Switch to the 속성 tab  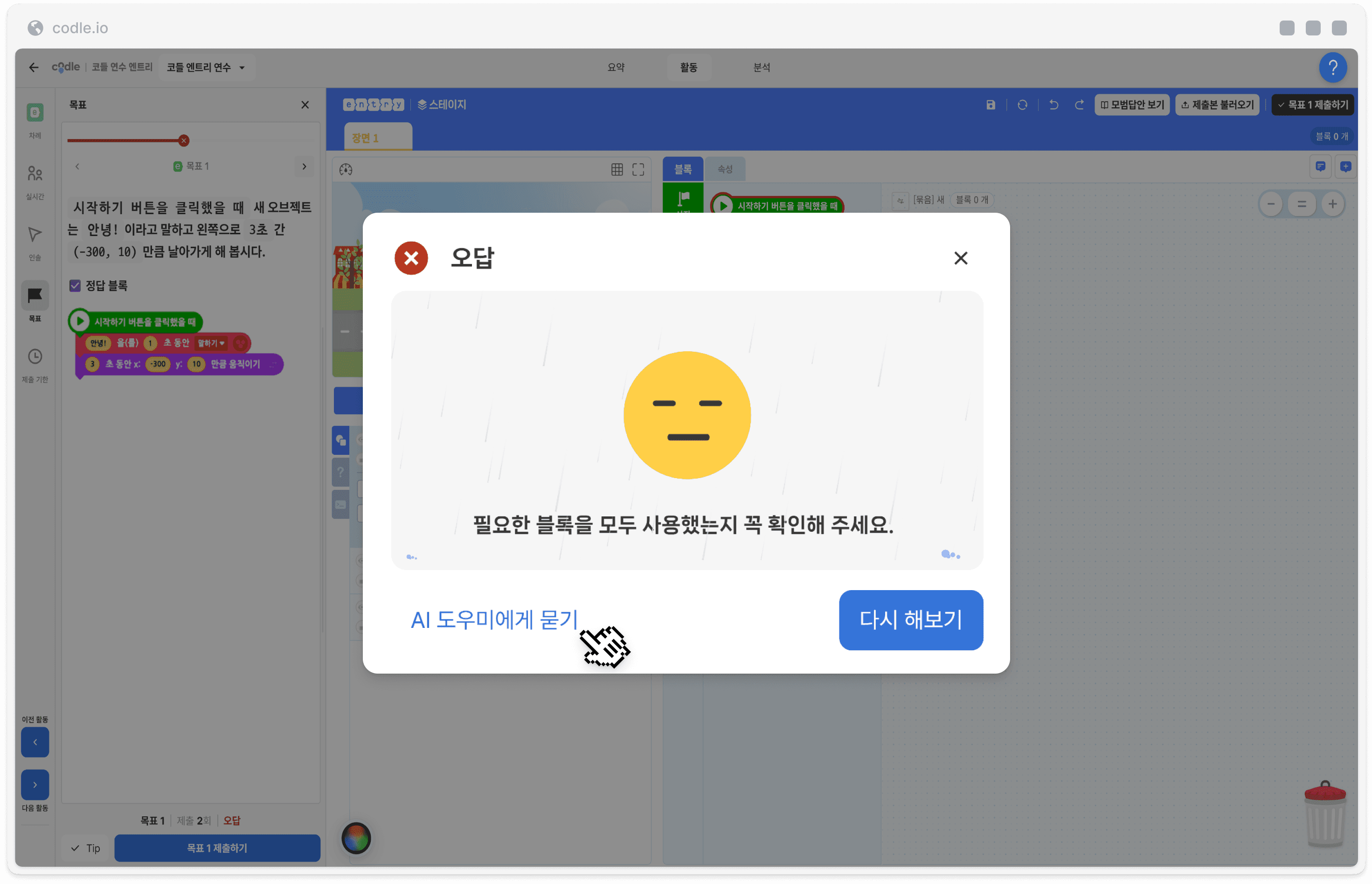click(x=724, y=169)
